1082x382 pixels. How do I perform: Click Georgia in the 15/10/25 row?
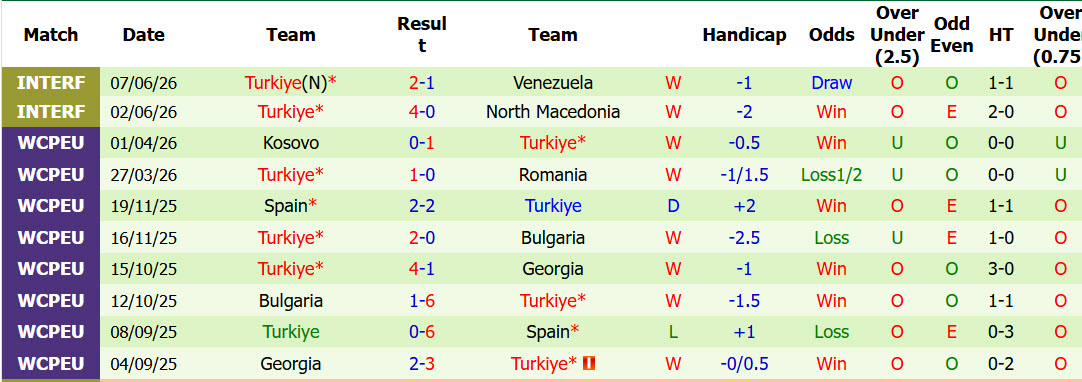coord(553,269)
